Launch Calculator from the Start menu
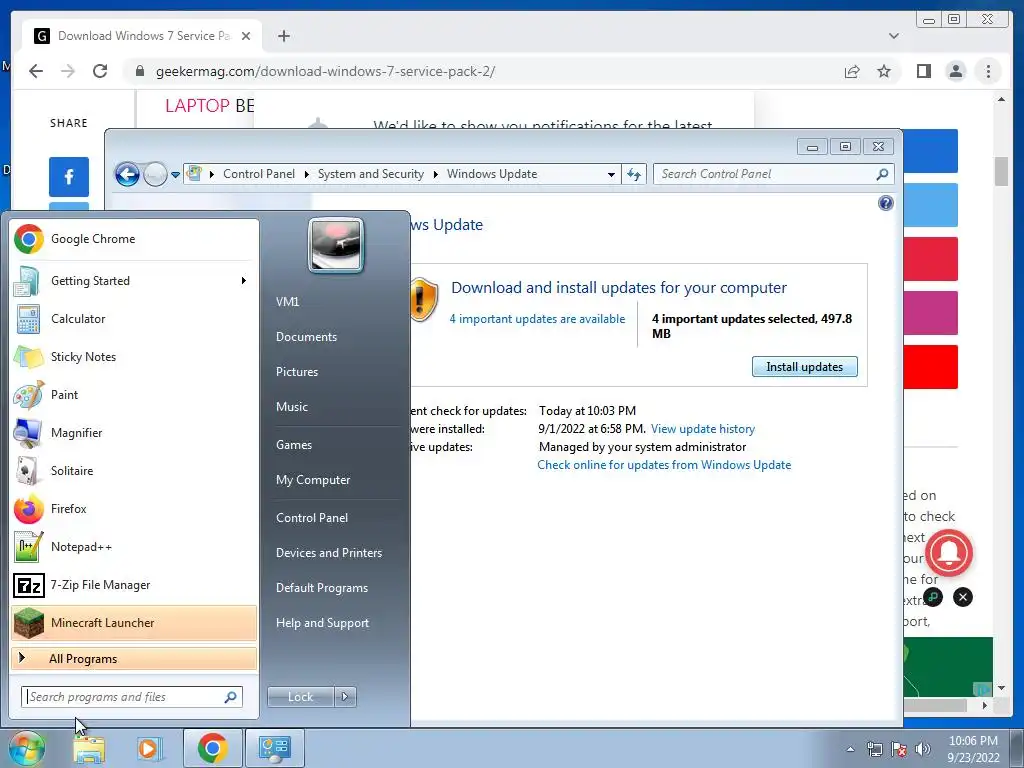 pos(133,319)
